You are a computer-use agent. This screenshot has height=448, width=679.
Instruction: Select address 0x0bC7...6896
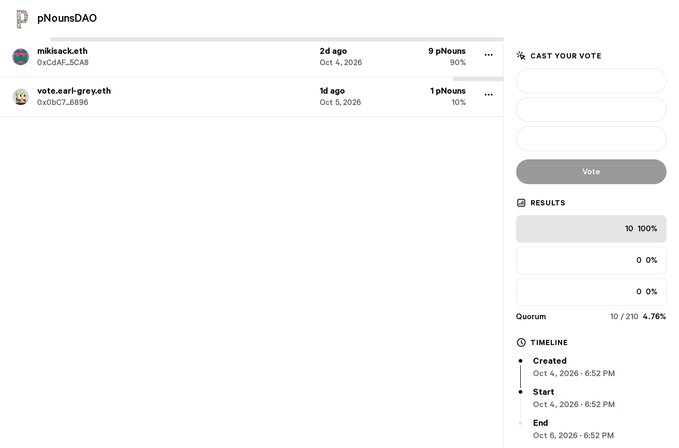tap(63, 102)
